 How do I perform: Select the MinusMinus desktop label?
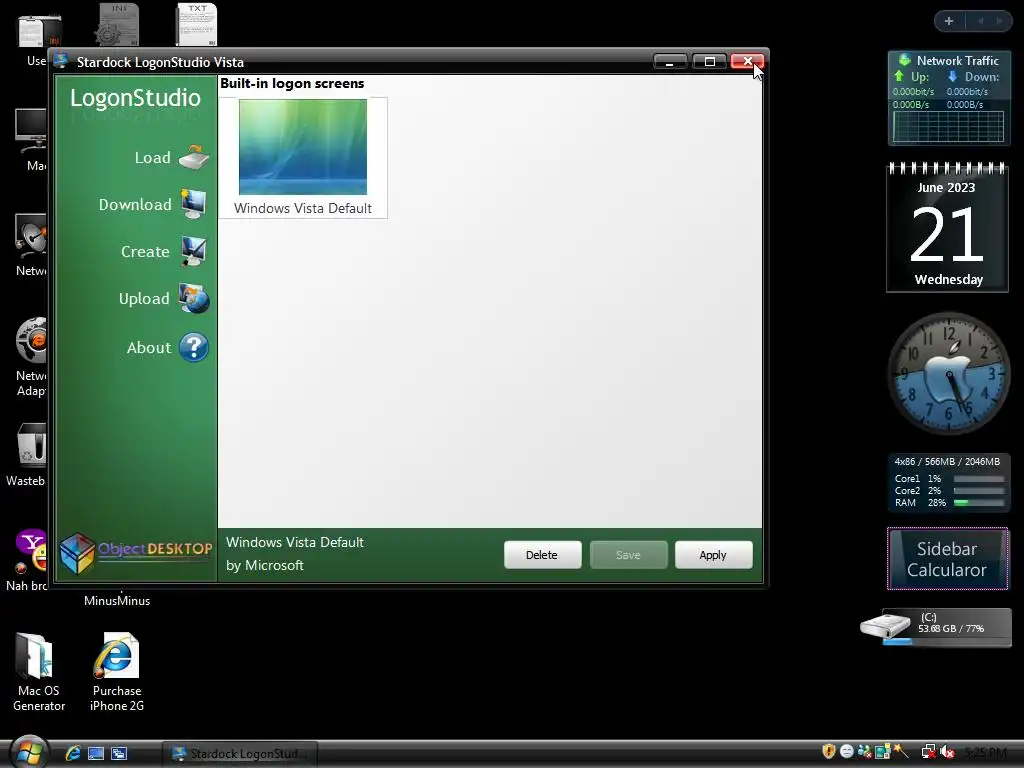coord(117,601)
